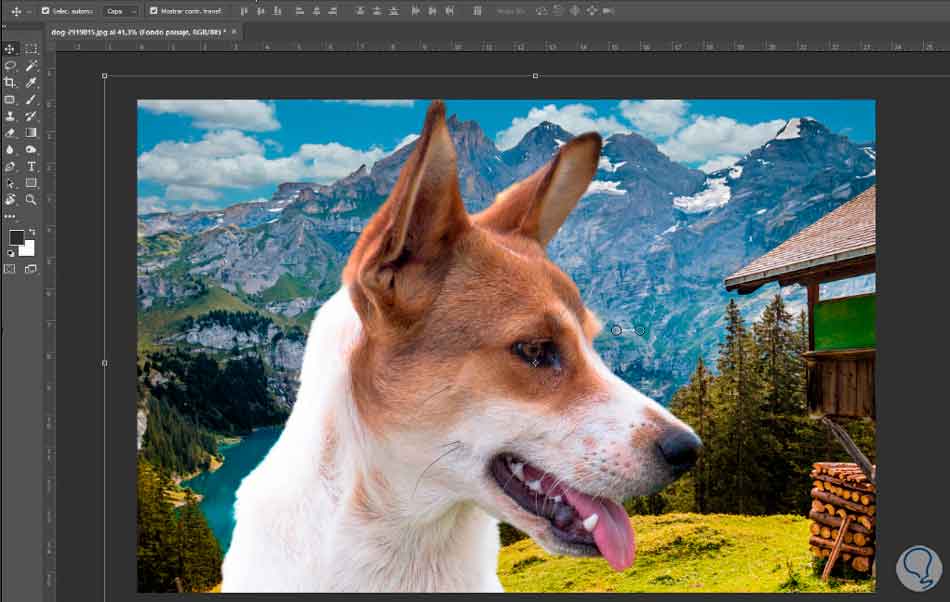950x602 pixels.
Task: Switch to the dog jpg document tab
Action: point(138,31)
